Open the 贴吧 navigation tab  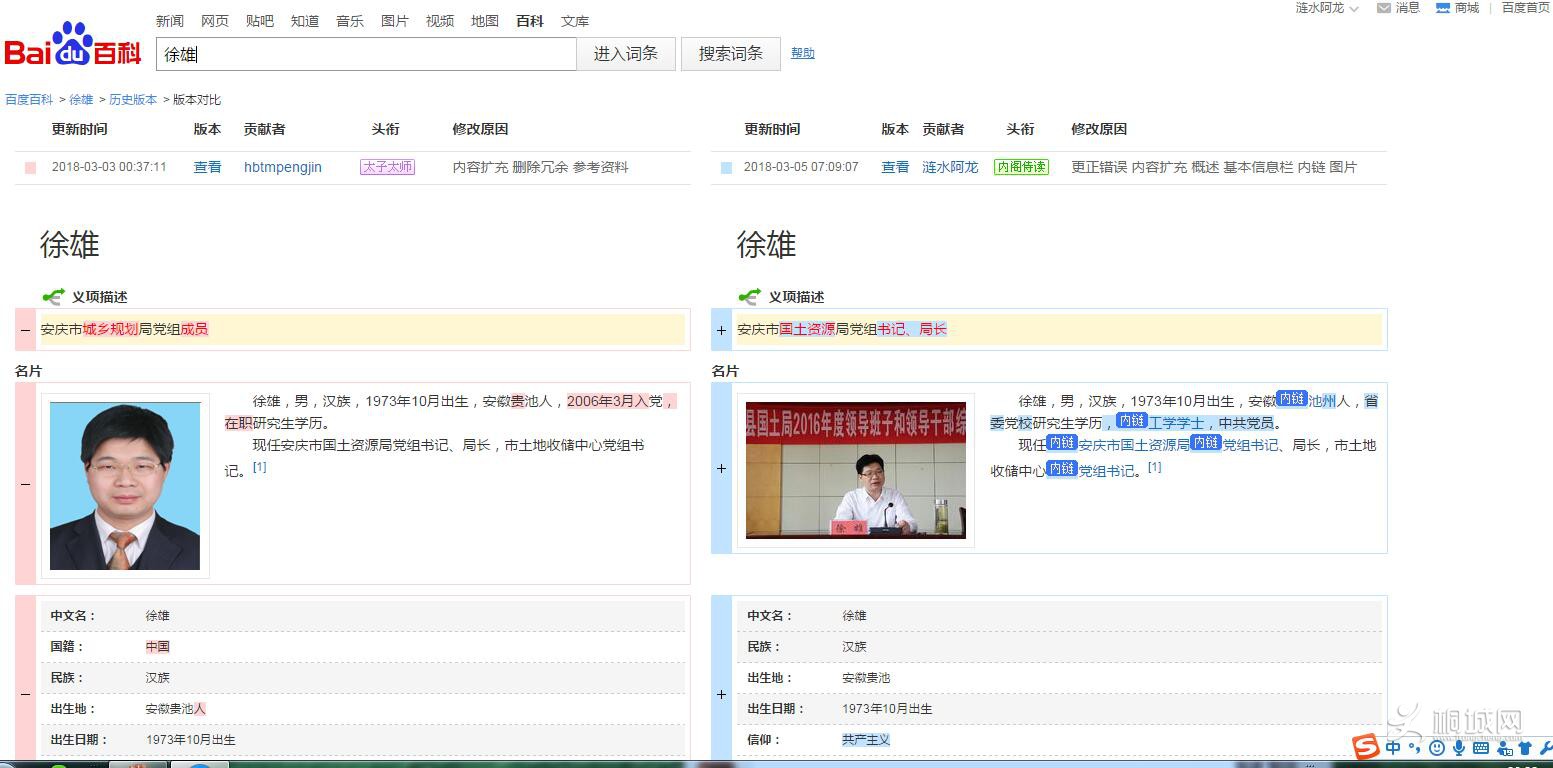(x=260, y=21)
